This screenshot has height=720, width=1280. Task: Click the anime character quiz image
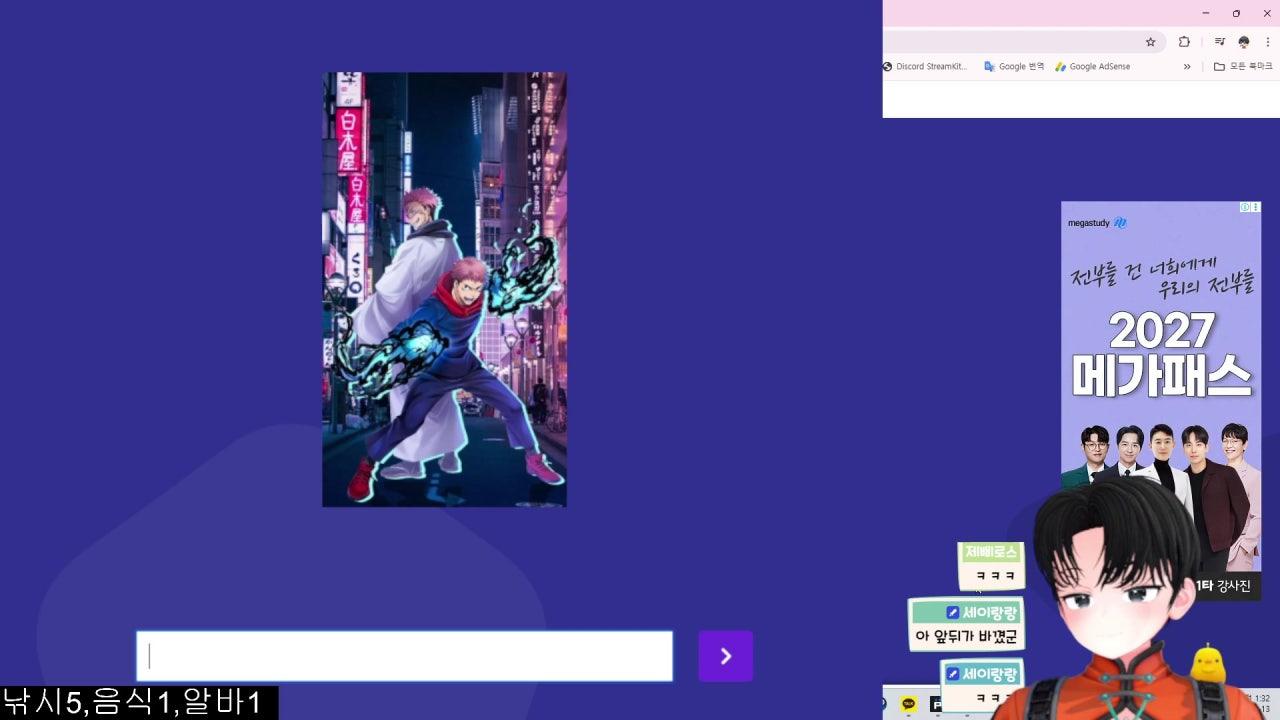click(444, 289)
